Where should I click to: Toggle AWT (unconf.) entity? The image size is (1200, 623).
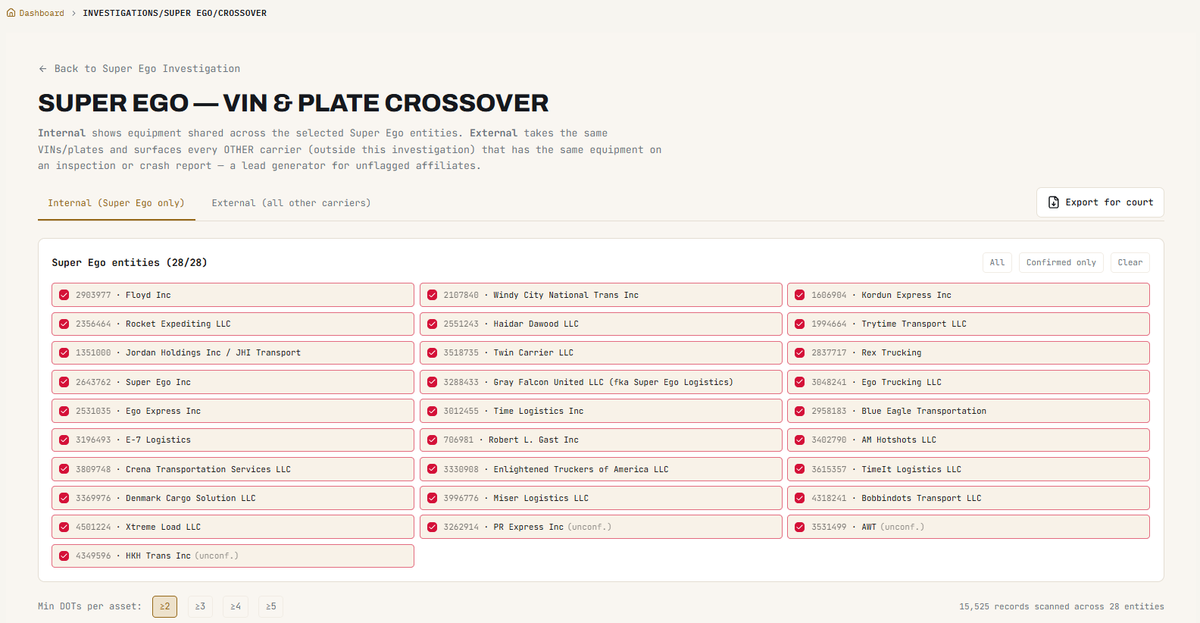[968, 527]
